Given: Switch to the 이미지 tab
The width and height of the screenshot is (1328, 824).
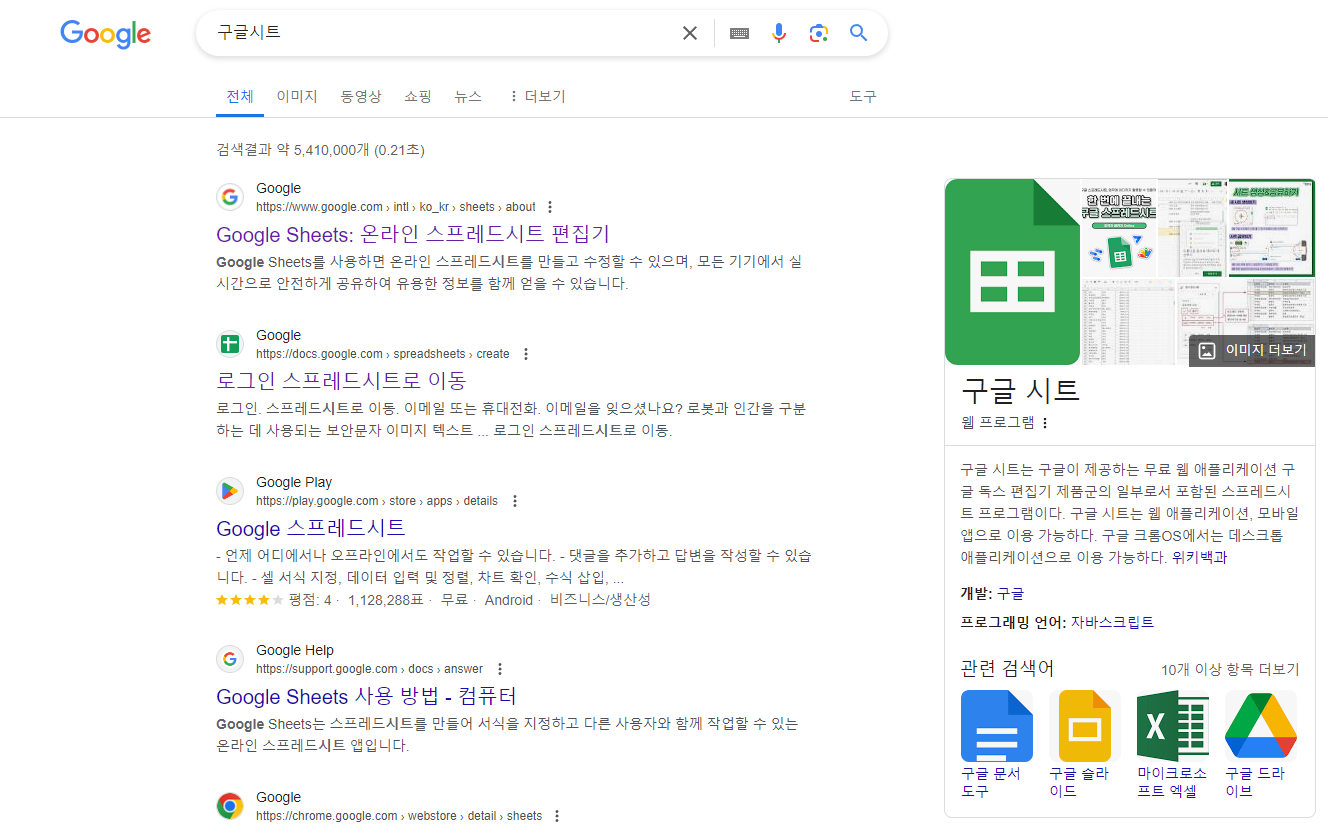Looking at the screenshot, I should click(x=297, y=97).
